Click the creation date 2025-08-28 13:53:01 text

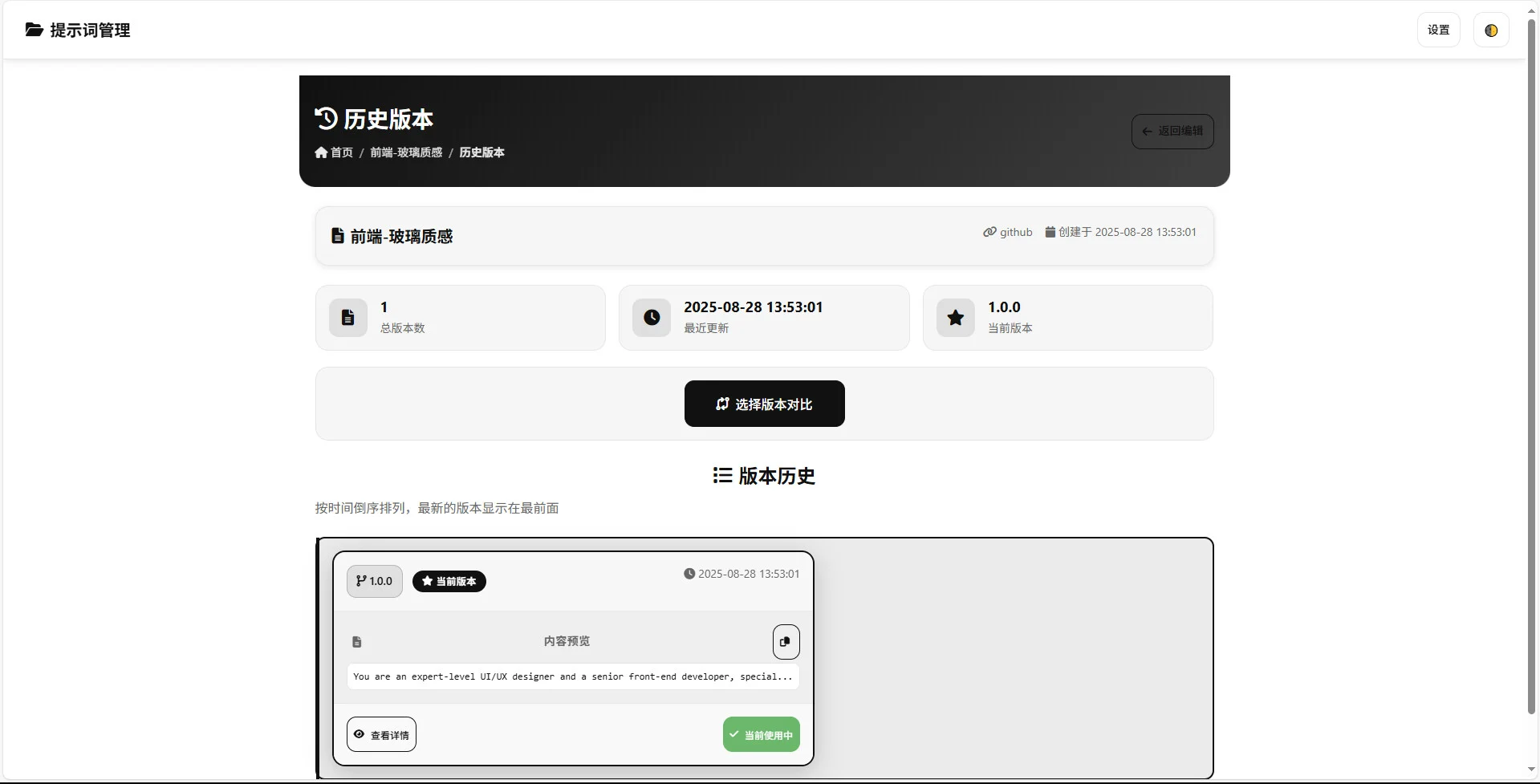click(1145, 232)
